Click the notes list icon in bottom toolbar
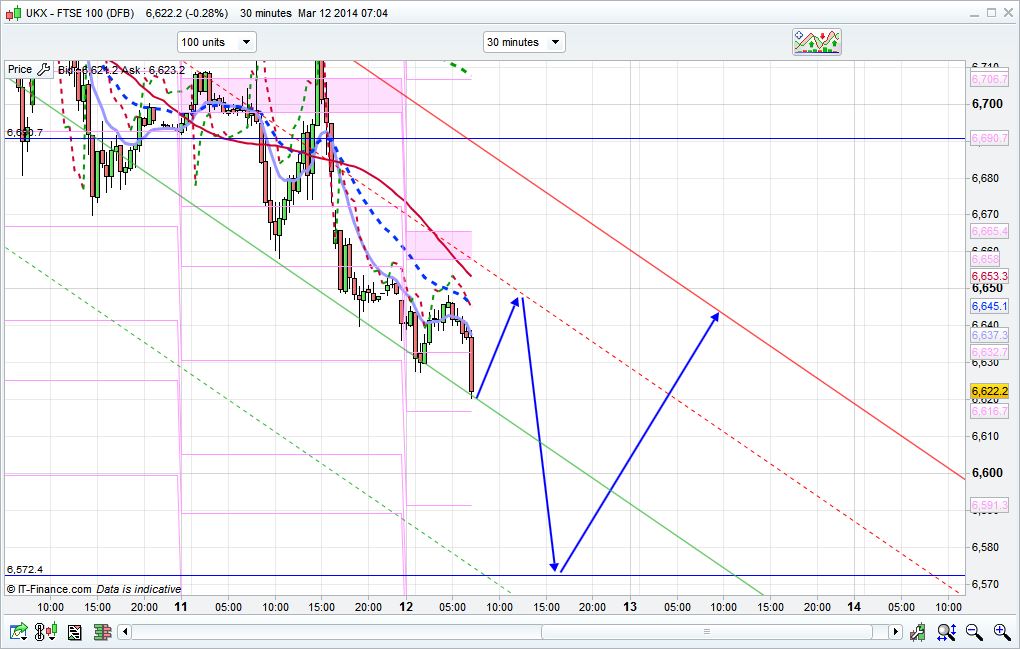 [74, 631]
